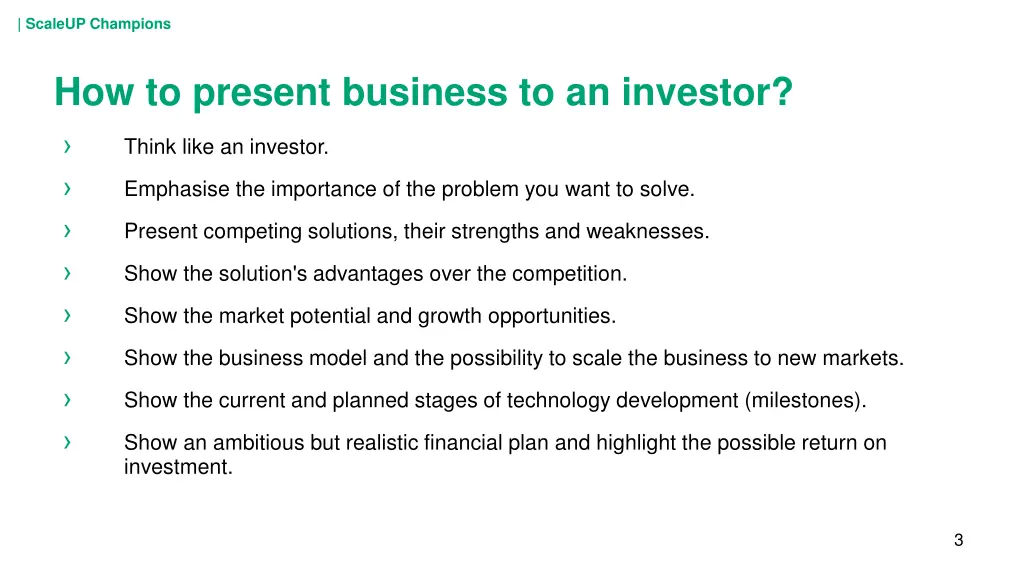Select the chevron bullet next to market potential line
Viewport: 1024px width, 576px height.
(x=67, y=315)
